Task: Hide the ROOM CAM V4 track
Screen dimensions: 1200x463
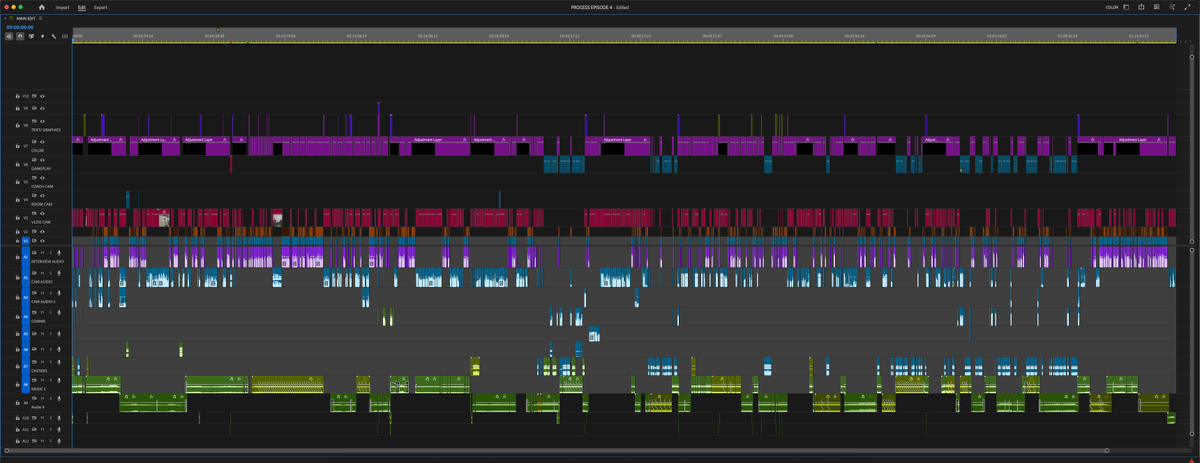Action: tap(42, 195)
